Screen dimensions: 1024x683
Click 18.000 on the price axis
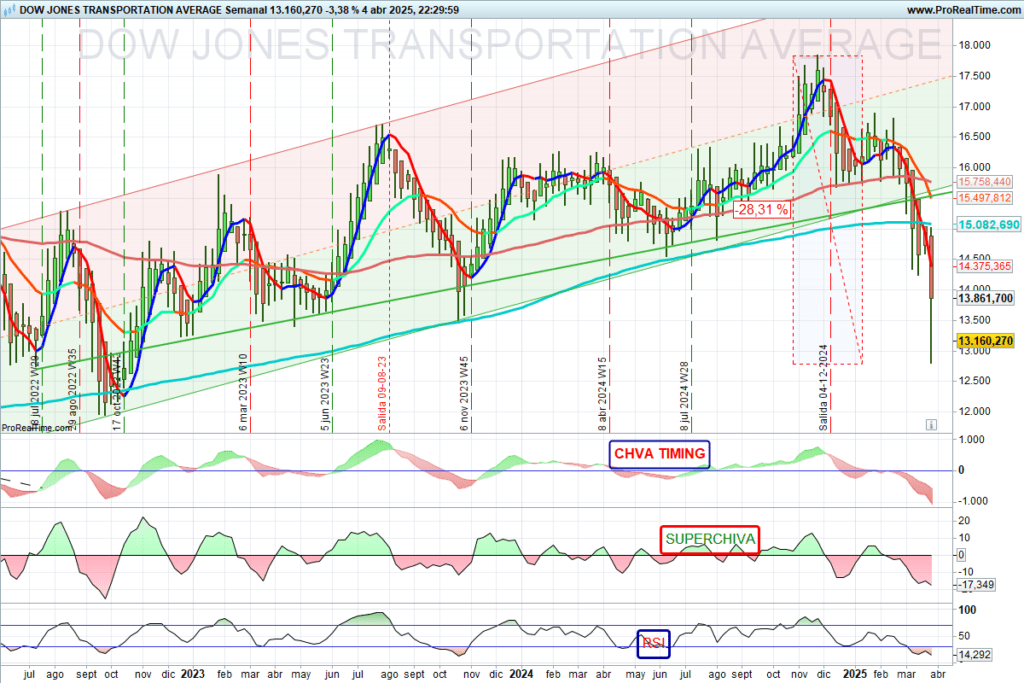tap(974, 45)
